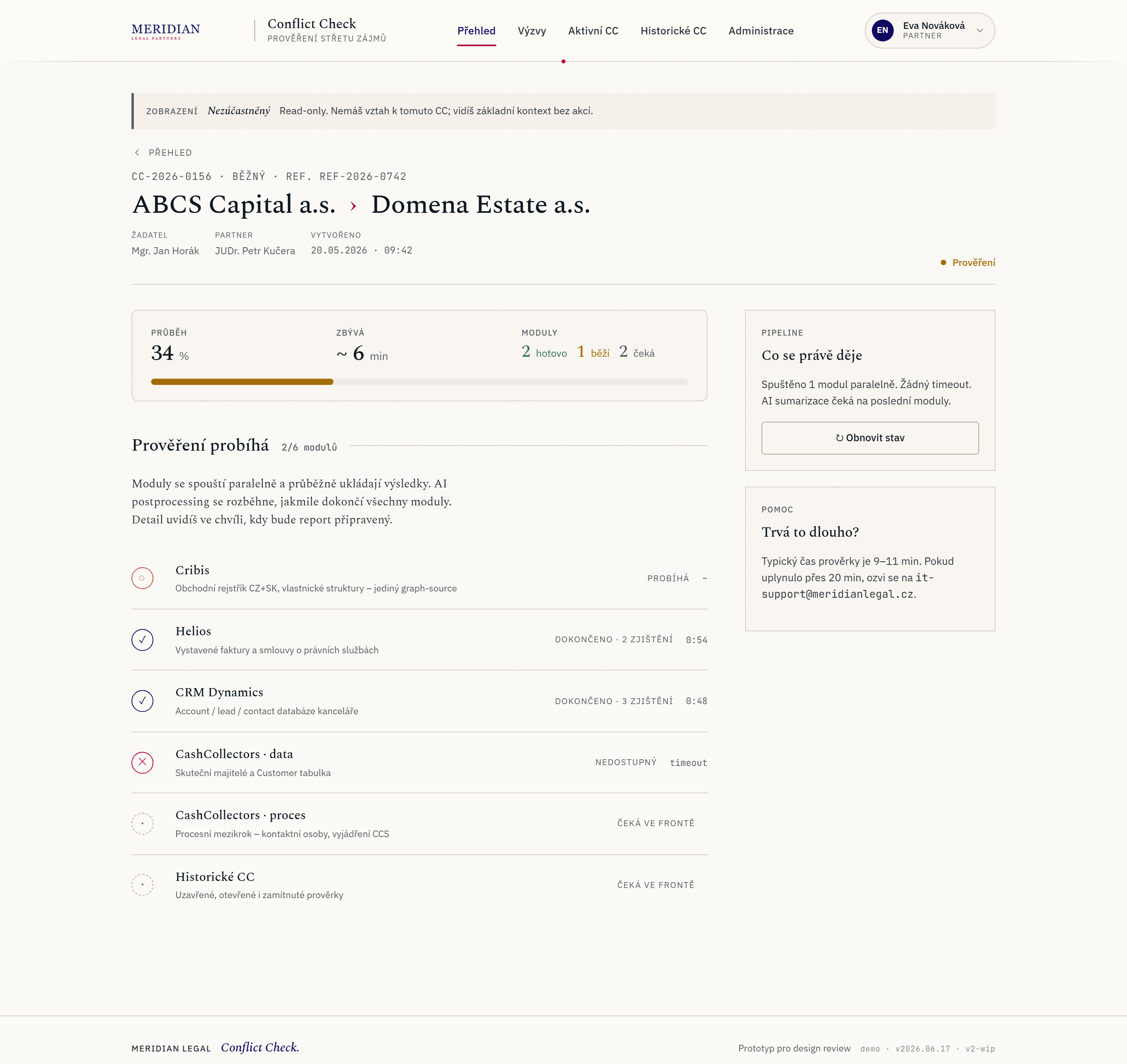
Task: Click the it-support@meridianlegal.cz email address
Action: pos(847,586)
